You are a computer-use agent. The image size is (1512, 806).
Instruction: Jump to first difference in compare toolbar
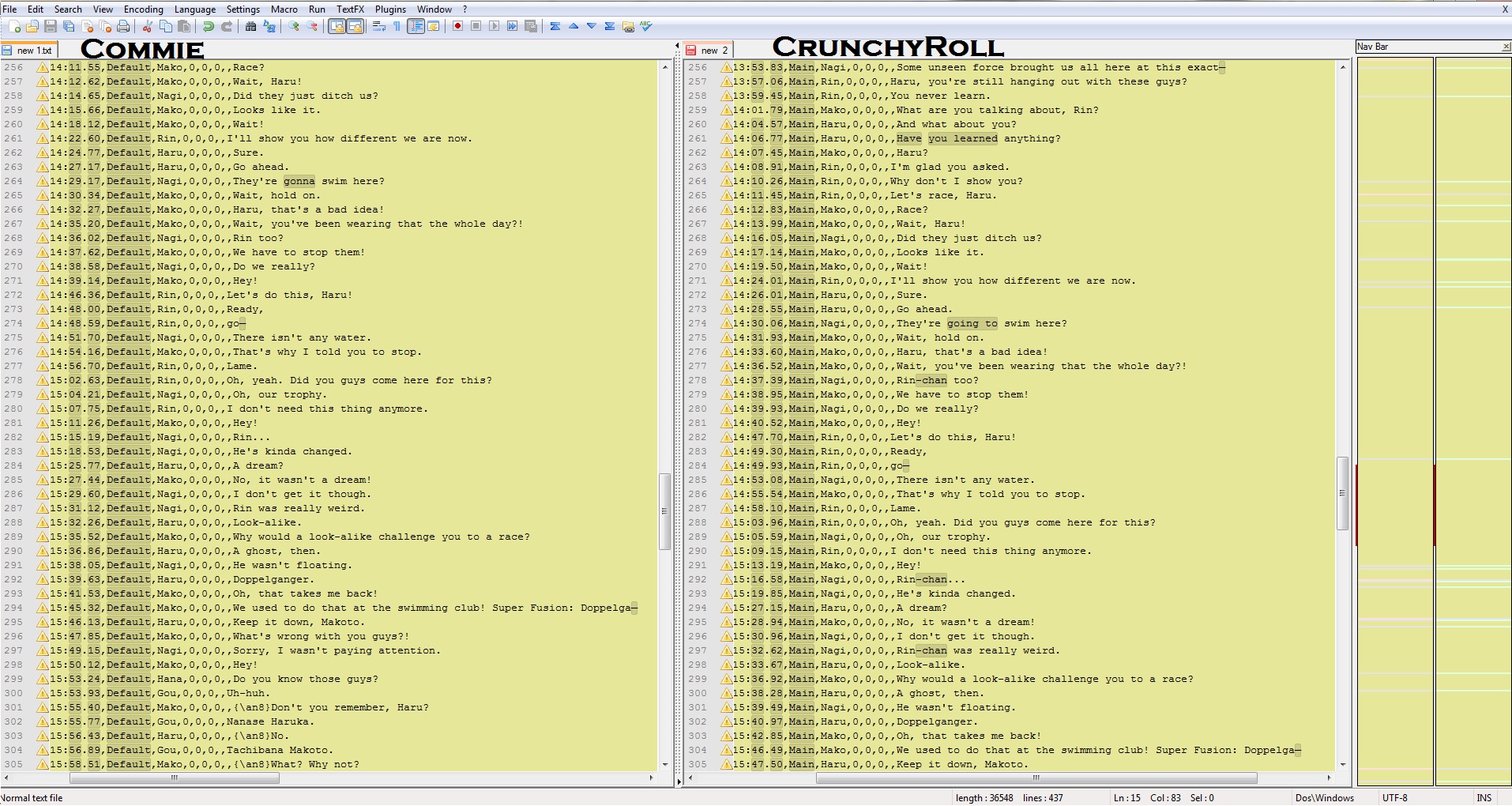pyautogui.click(x=555, y=26)
